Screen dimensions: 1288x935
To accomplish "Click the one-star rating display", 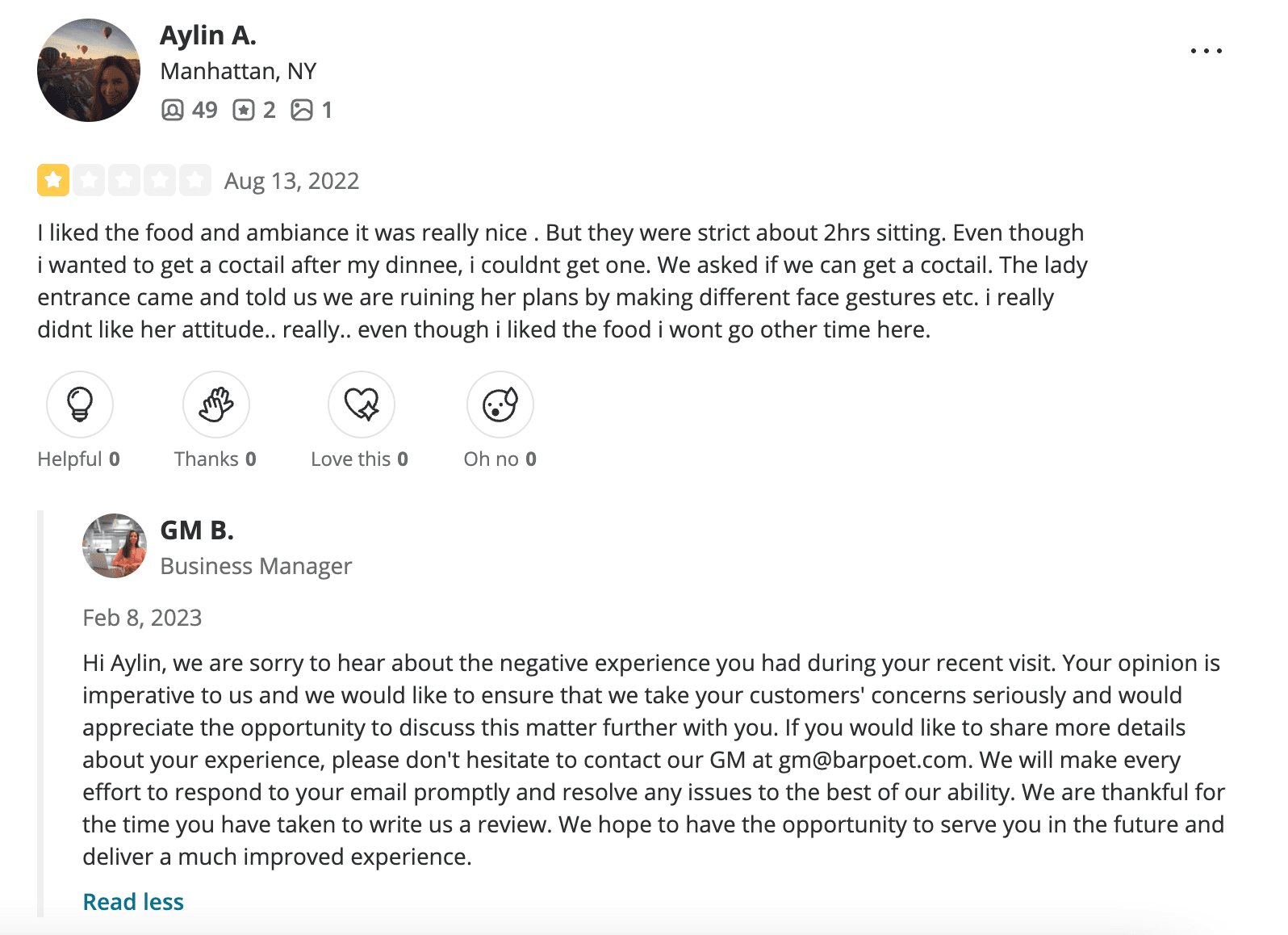I will coord(124,180).
